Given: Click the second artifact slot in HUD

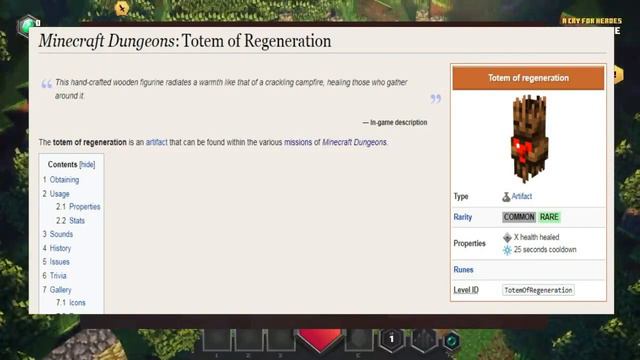Looking at the screenshot, I should [x=248, y=340].
